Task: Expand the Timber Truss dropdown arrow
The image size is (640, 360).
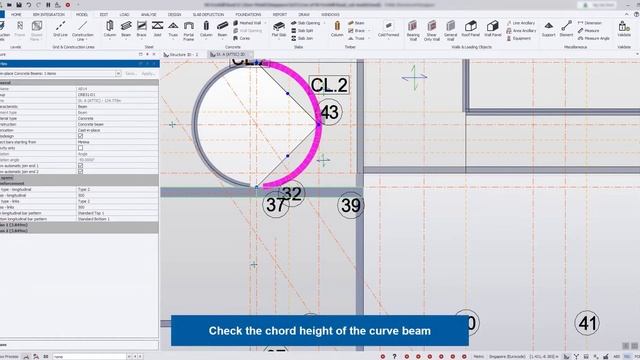Action: (369, 38)
